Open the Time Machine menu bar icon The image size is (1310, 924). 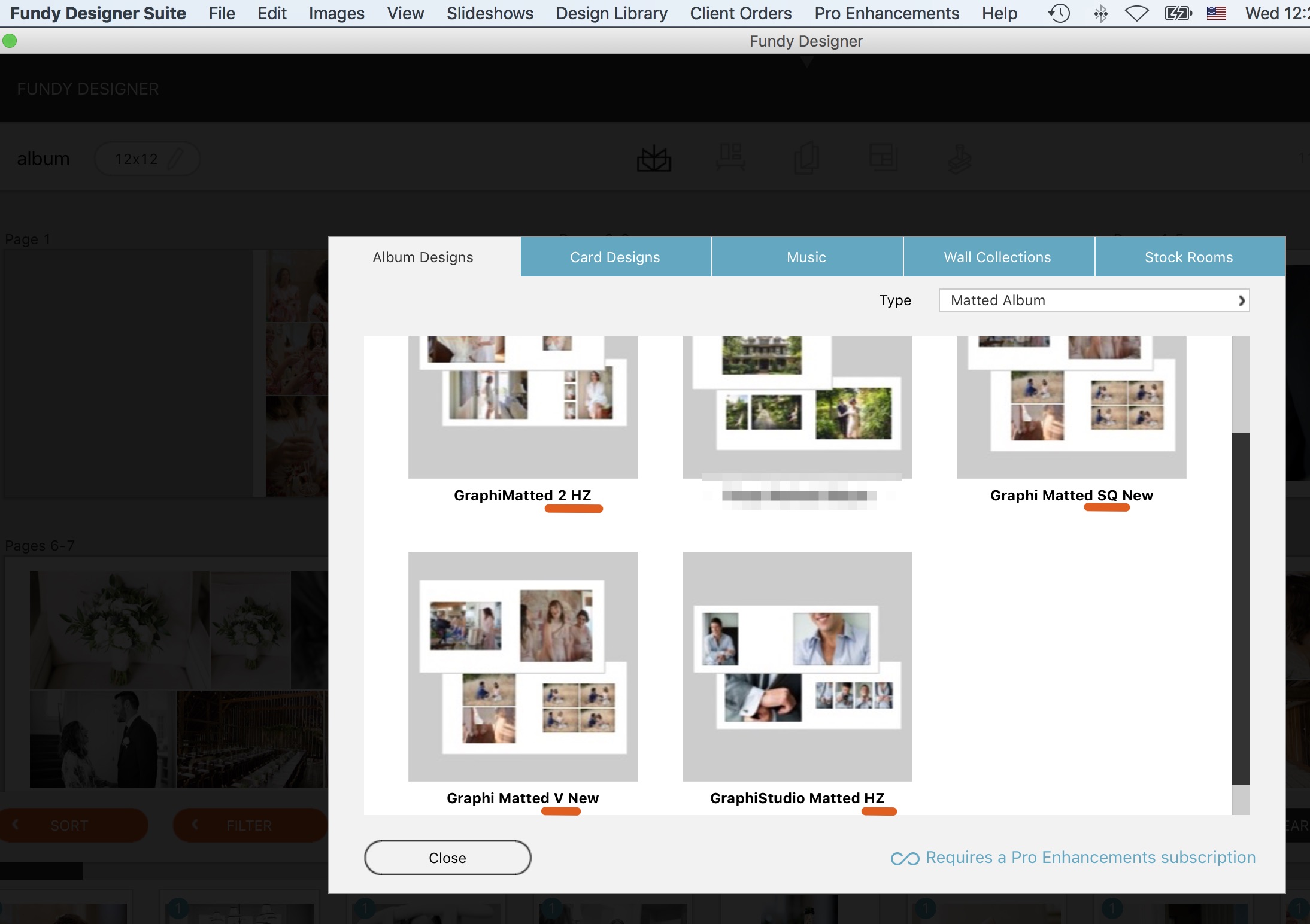pyautogui.click(x=1059, y=13)
